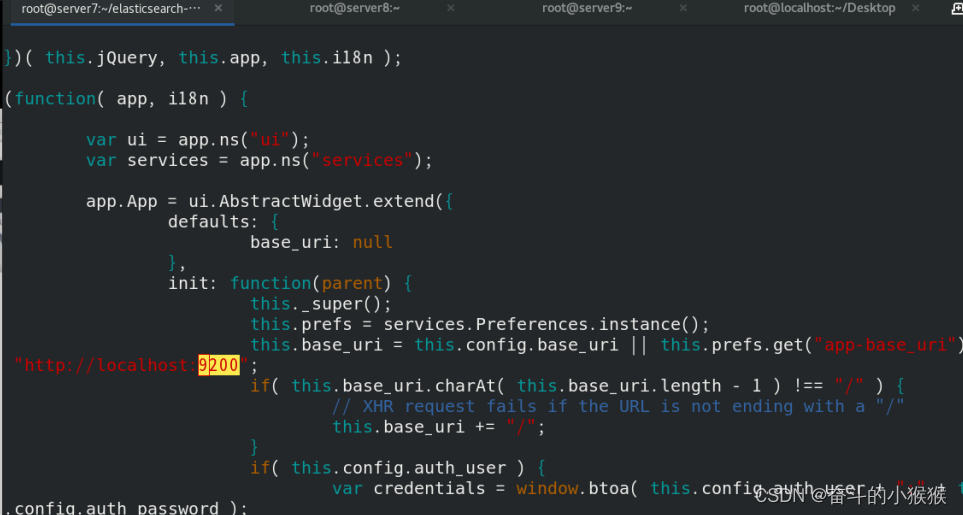Click the "base_uri: null" line
The width and height of the screenshot is (963, 515).
pos(321,242)
